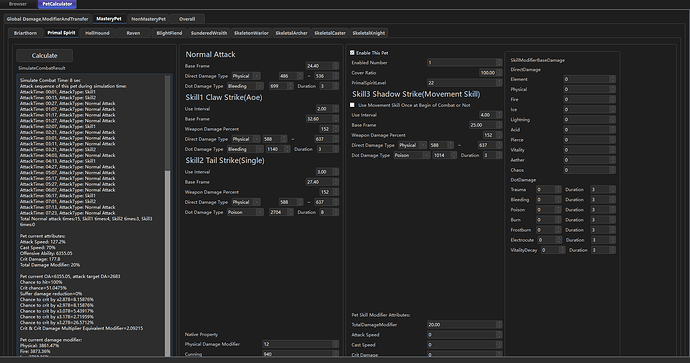Open Skill2 Tail Strike Direct Damage Type dropdown
Image resolution: width=690 pixels, height=363 pixels.
point(246,202)
